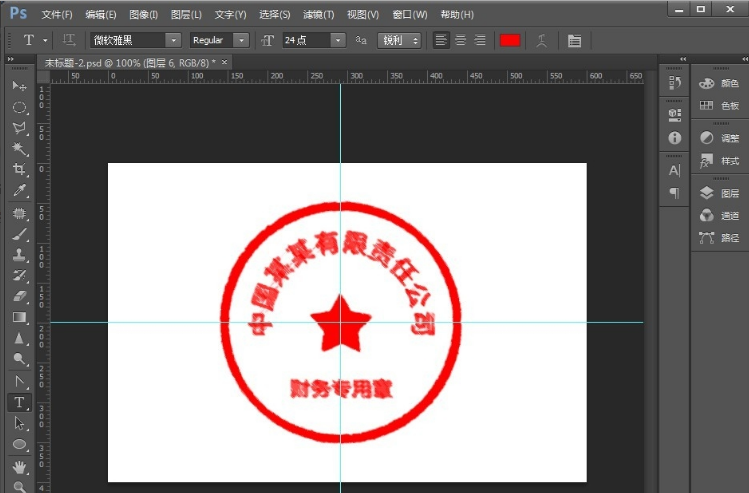Image resolution: width=749 pixels, height=493 pixels.
Task: Open the 图层(L) menu
Action: point(186,14)
